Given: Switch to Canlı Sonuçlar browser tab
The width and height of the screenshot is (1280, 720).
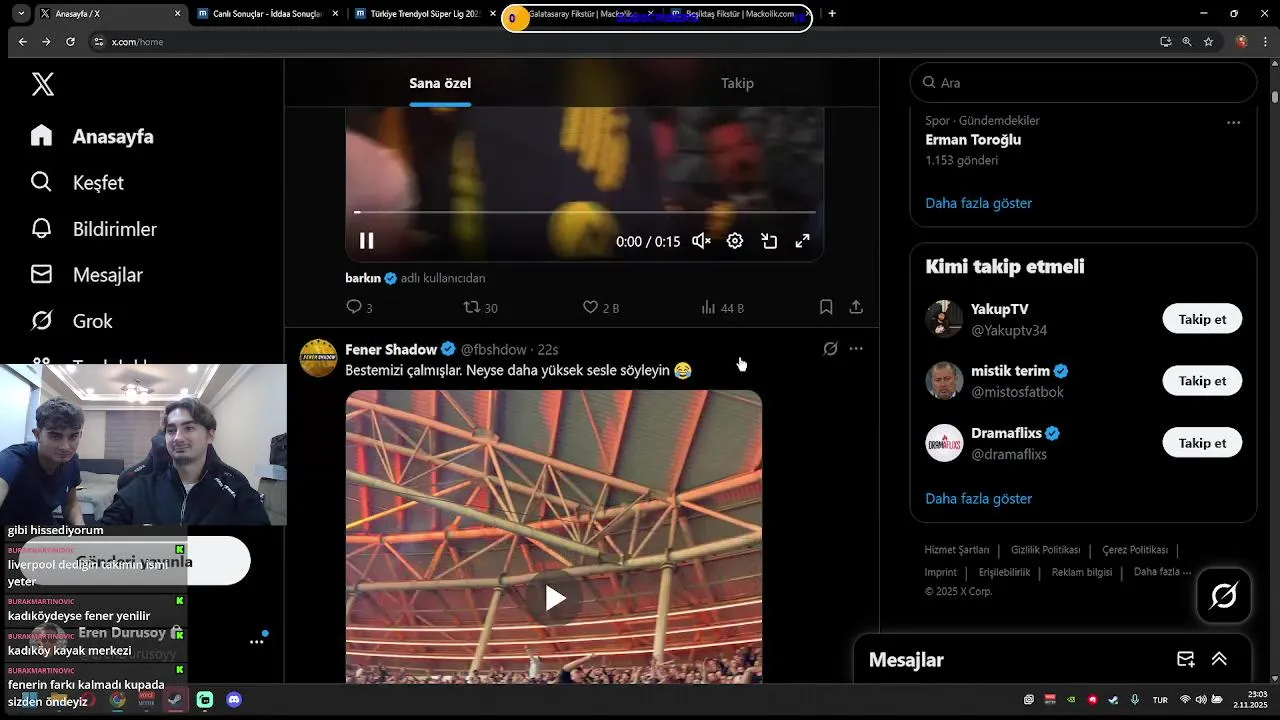Looking at the screenshot, I should (266, 14).
